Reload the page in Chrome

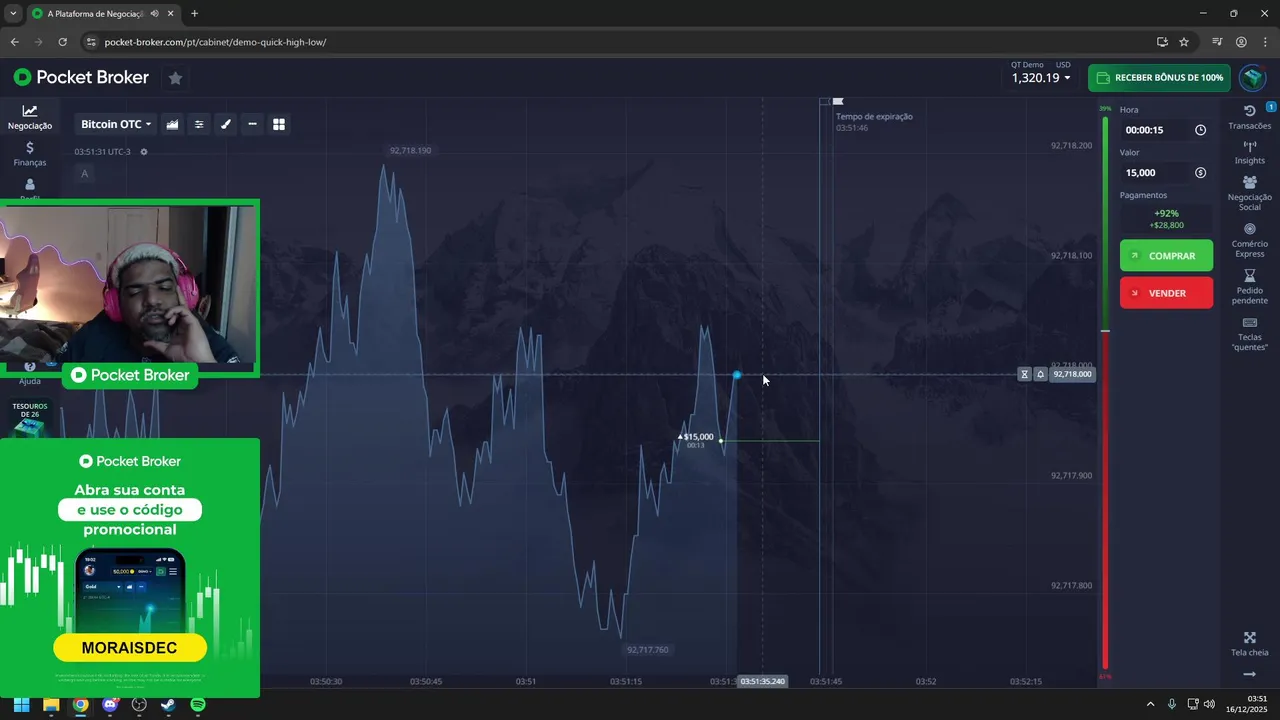coord(62,42)
